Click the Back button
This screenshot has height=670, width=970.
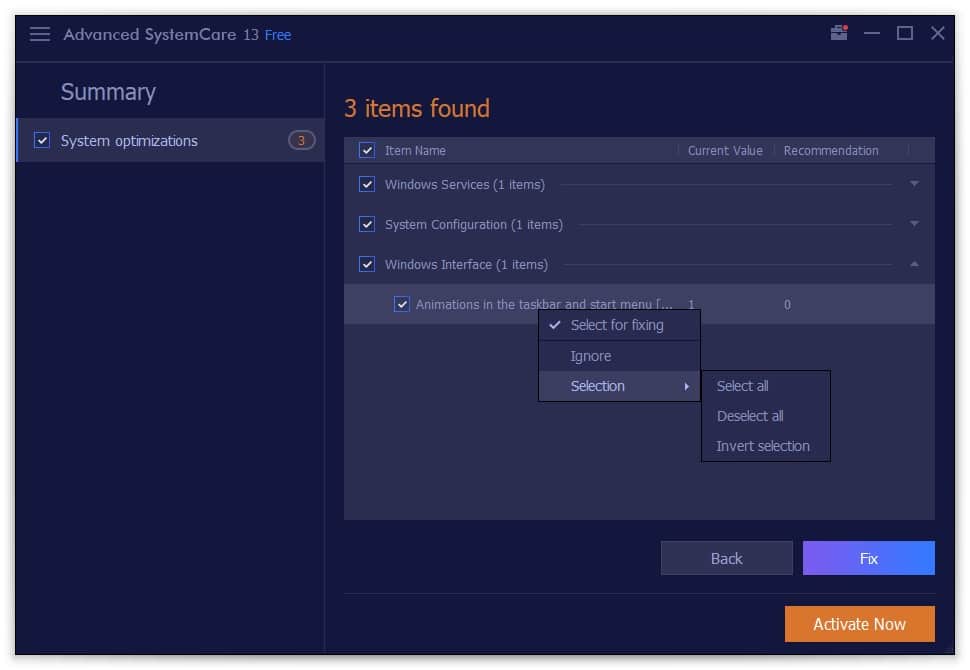coord(726,558)
